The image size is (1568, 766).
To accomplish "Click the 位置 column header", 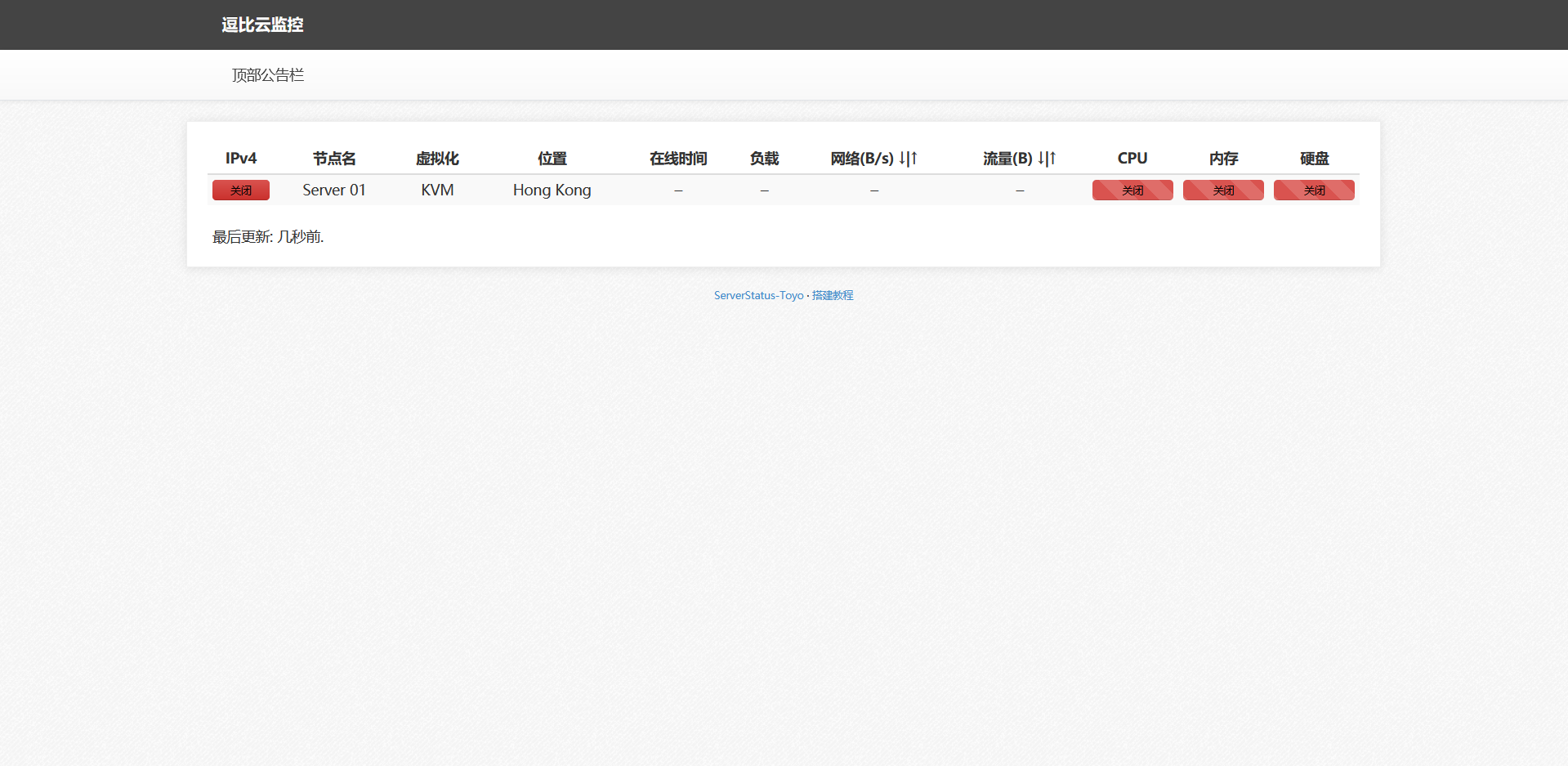I will (552, 159).
